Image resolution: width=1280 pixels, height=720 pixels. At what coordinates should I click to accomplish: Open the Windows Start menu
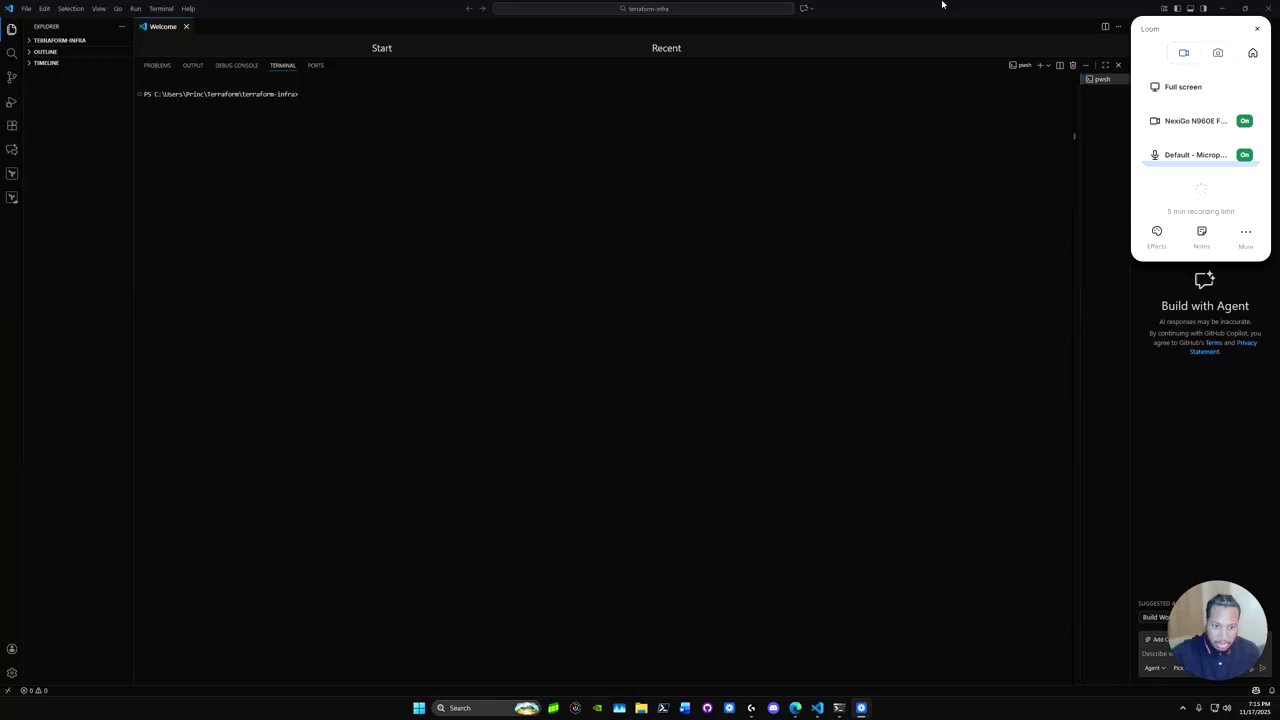(x=419, y=708)
